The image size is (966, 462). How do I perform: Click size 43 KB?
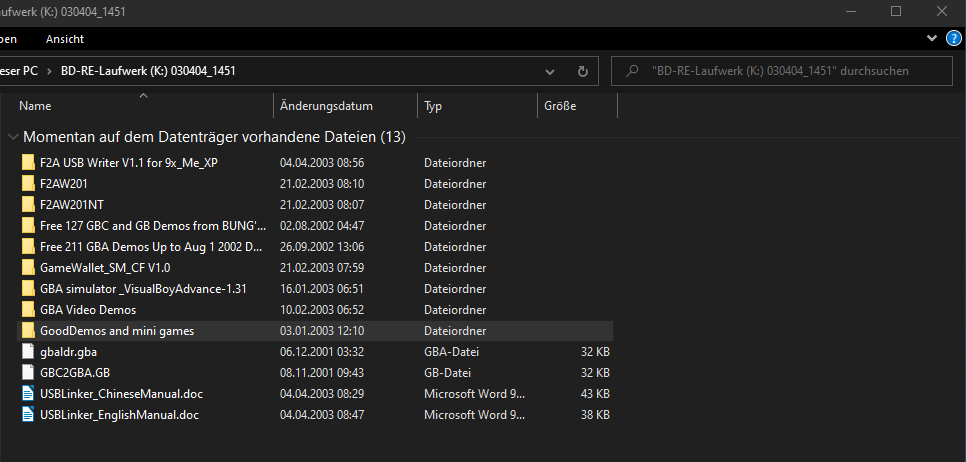coord(595,394)
